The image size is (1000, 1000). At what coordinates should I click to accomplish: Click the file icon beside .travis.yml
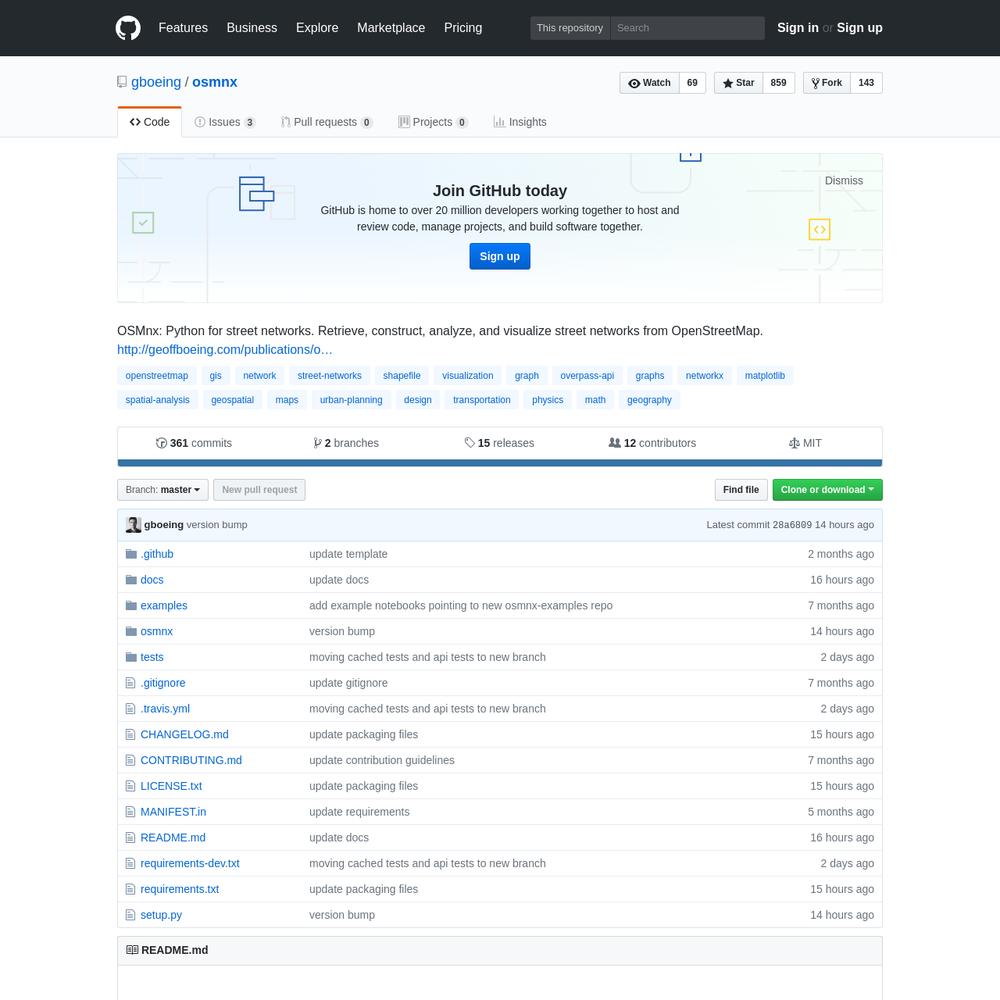pyautogui.click(x=131, y=709)
